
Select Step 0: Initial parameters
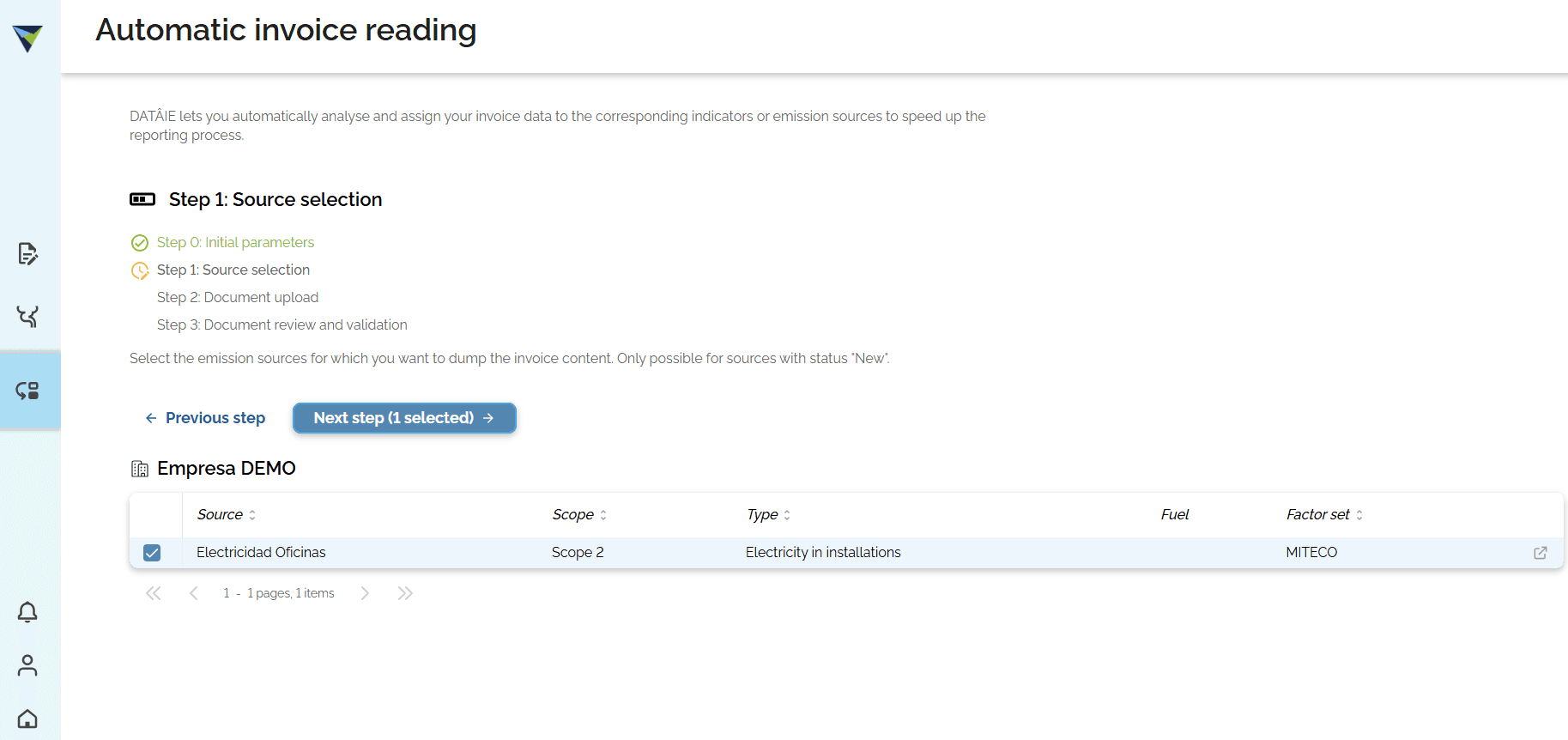[235, 242]
